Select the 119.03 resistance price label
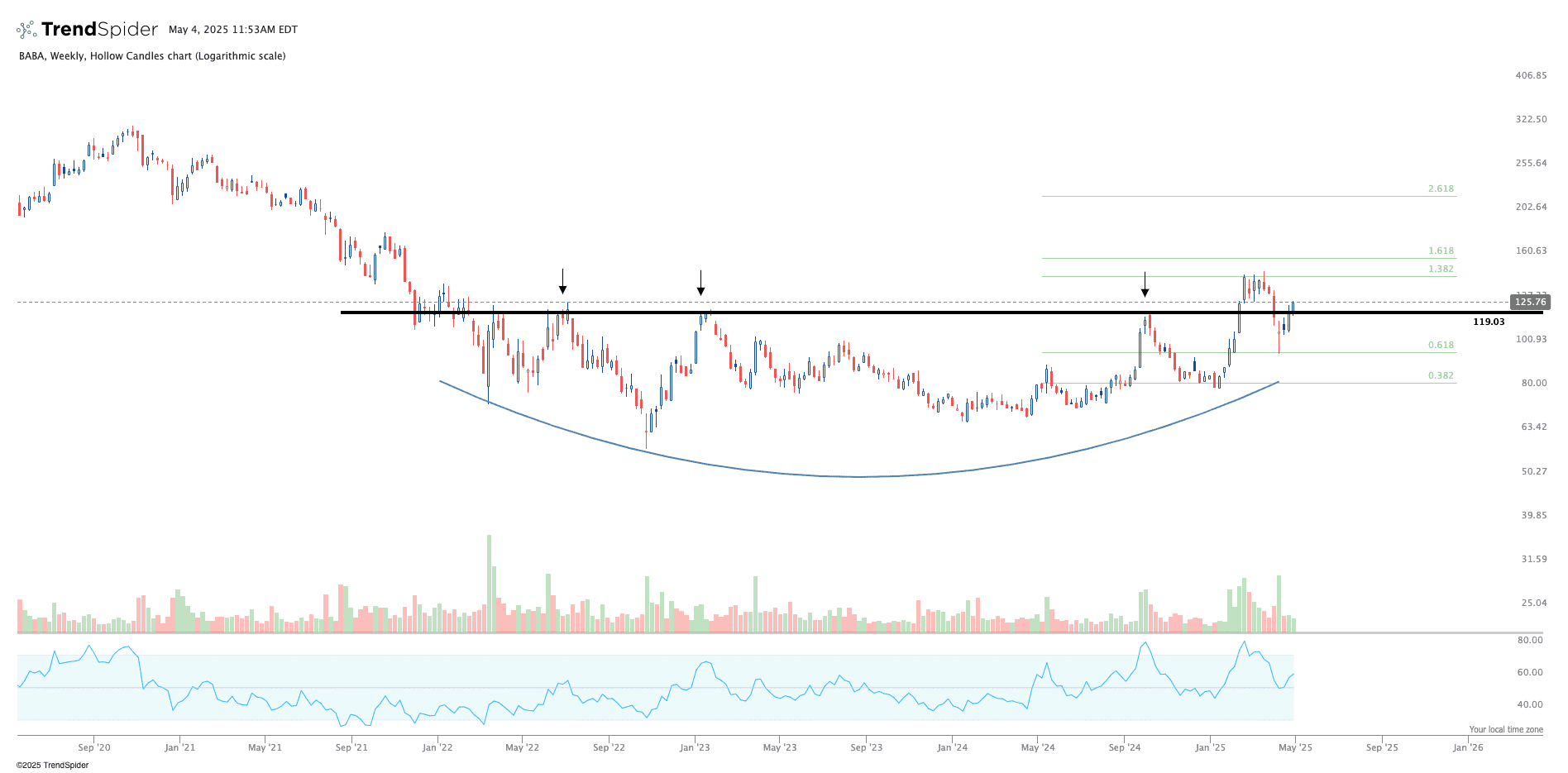 point(1488,322)
